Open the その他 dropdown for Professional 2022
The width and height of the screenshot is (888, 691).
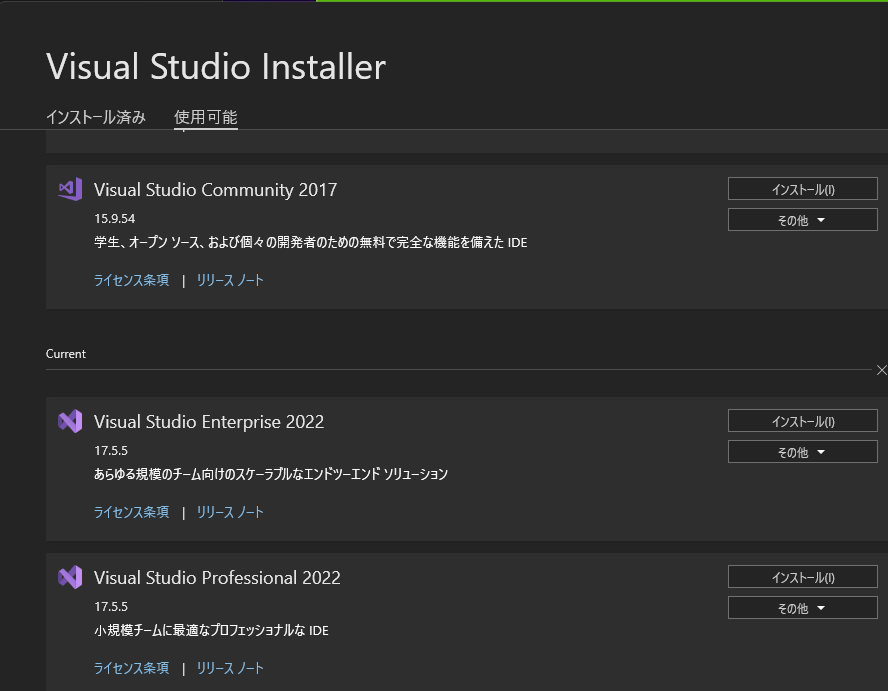(x=802, y=608)
